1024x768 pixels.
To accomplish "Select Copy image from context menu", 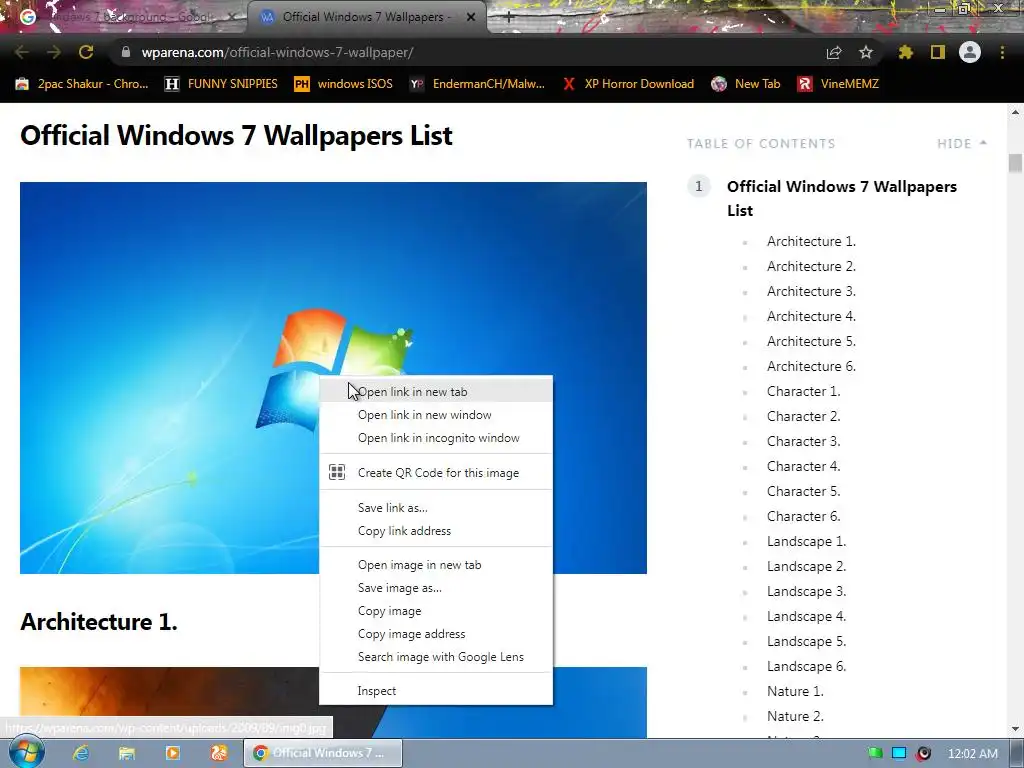I will tap(436, 611).
